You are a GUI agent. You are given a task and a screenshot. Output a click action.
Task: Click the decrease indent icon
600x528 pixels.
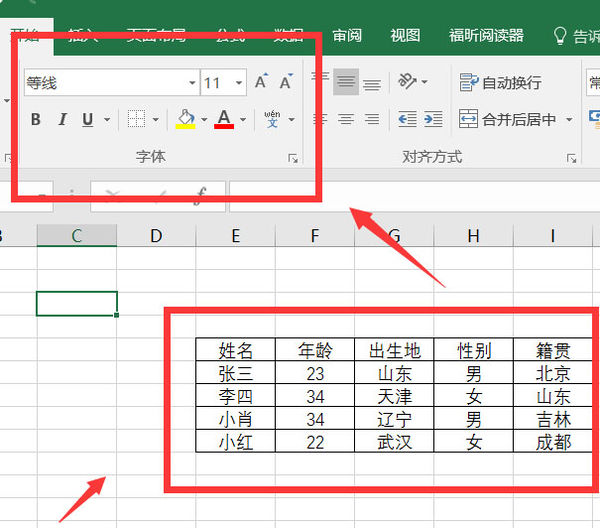point(407,120)
